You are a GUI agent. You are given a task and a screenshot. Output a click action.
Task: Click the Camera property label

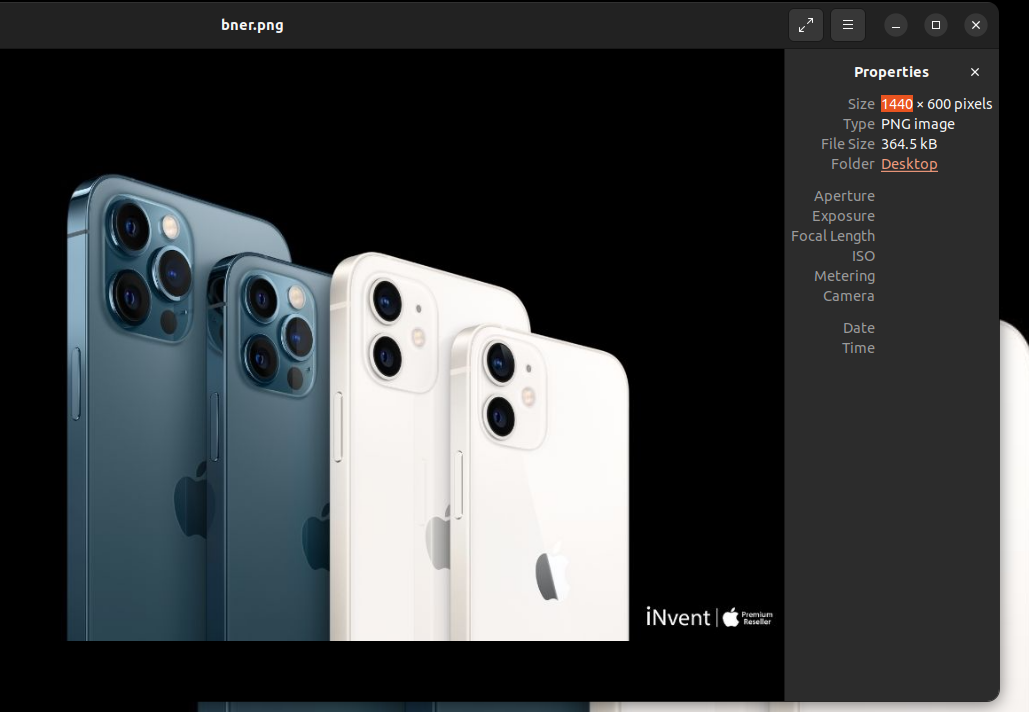(x=849, y=296)
